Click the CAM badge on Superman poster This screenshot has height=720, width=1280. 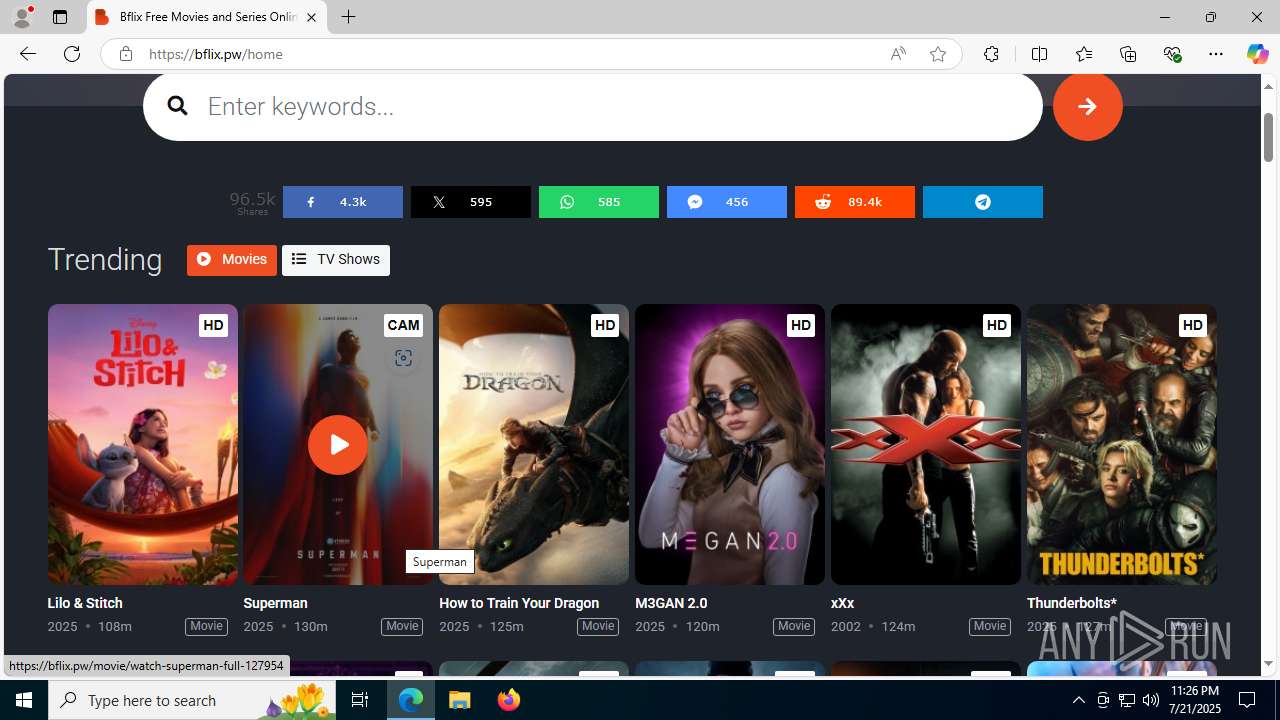pyautogui.click(x=403, y=325)
